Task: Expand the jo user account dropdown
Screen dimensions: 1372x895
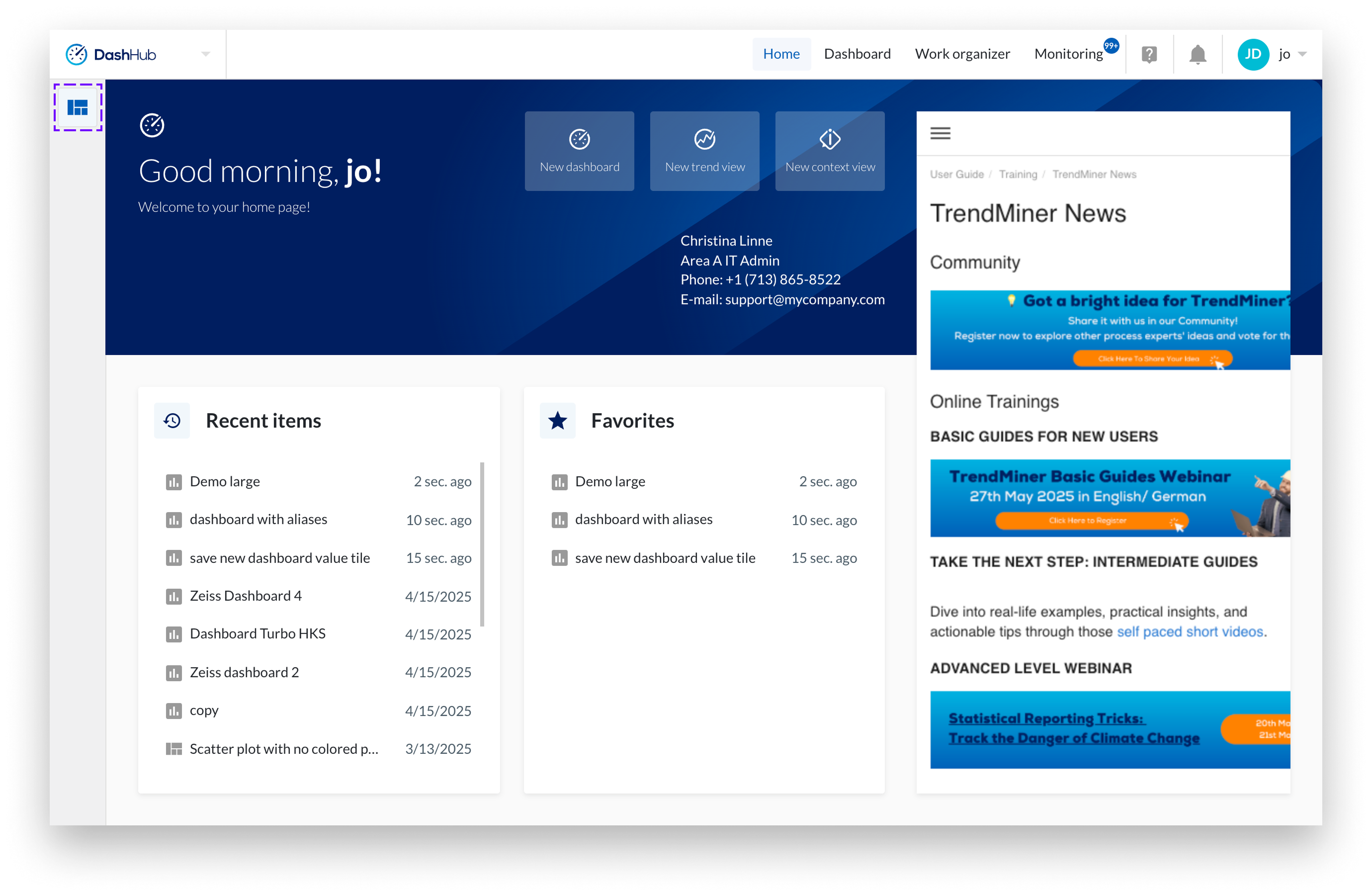Action: click(1302, 54)
